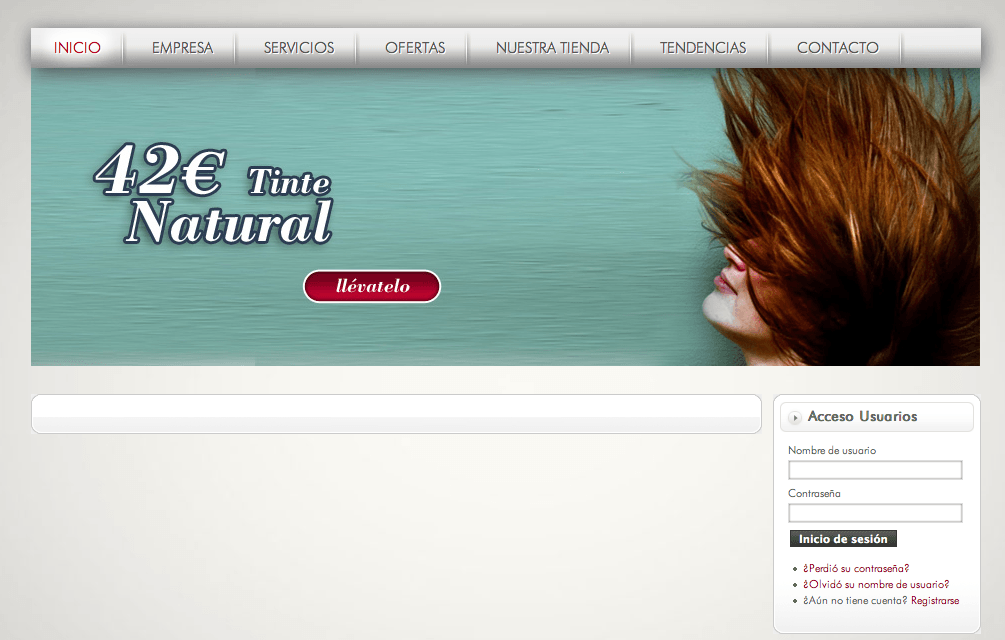Viewport: 1005px width, 640px height.
Task: Focus the Contraseña password field
Action: click(875, 513)
